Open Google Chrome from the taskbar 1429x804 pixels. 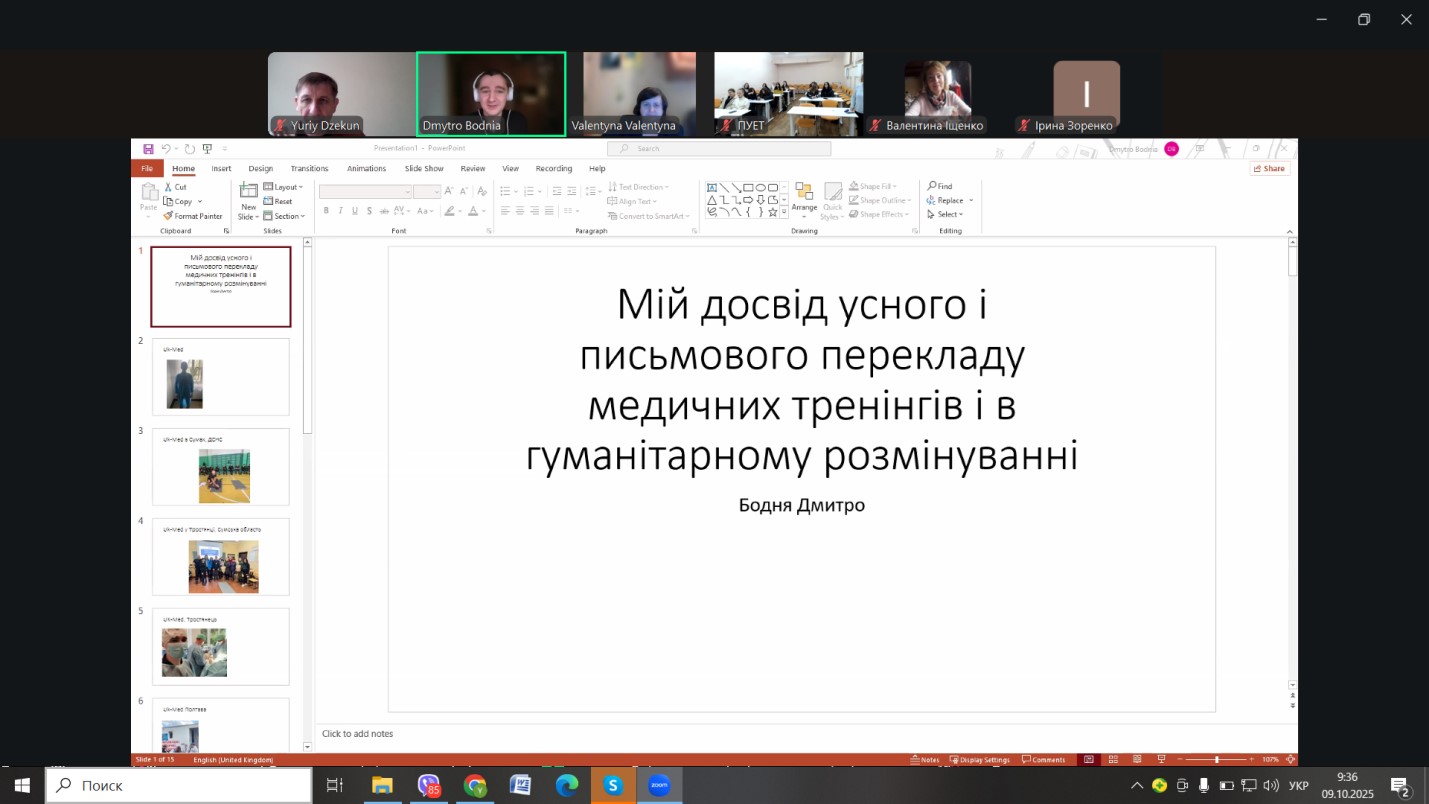pyautogui.click(x=475, y=785)
